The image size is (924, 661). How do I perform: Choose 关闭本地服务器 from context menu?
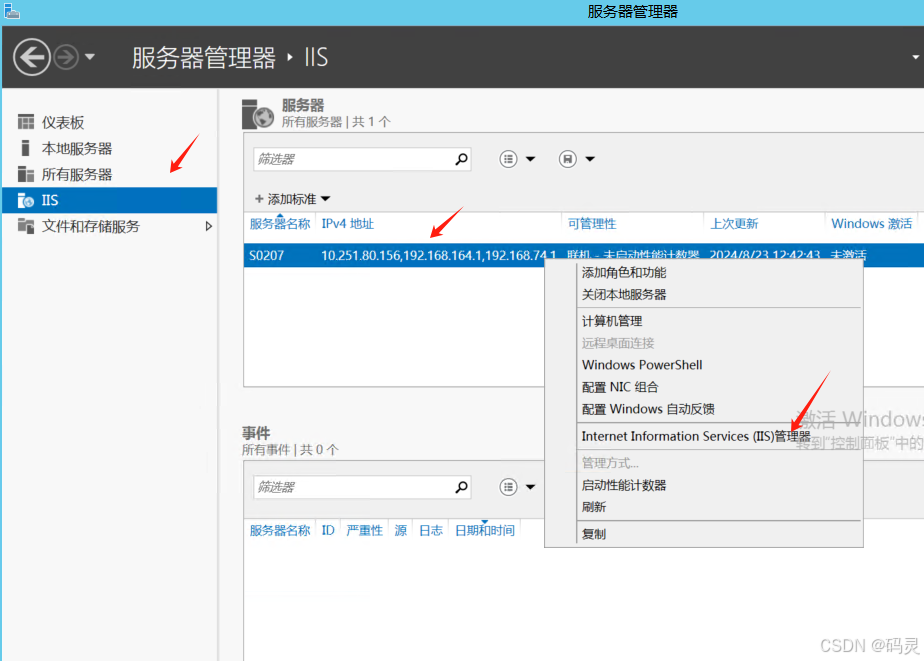(624, 295)
